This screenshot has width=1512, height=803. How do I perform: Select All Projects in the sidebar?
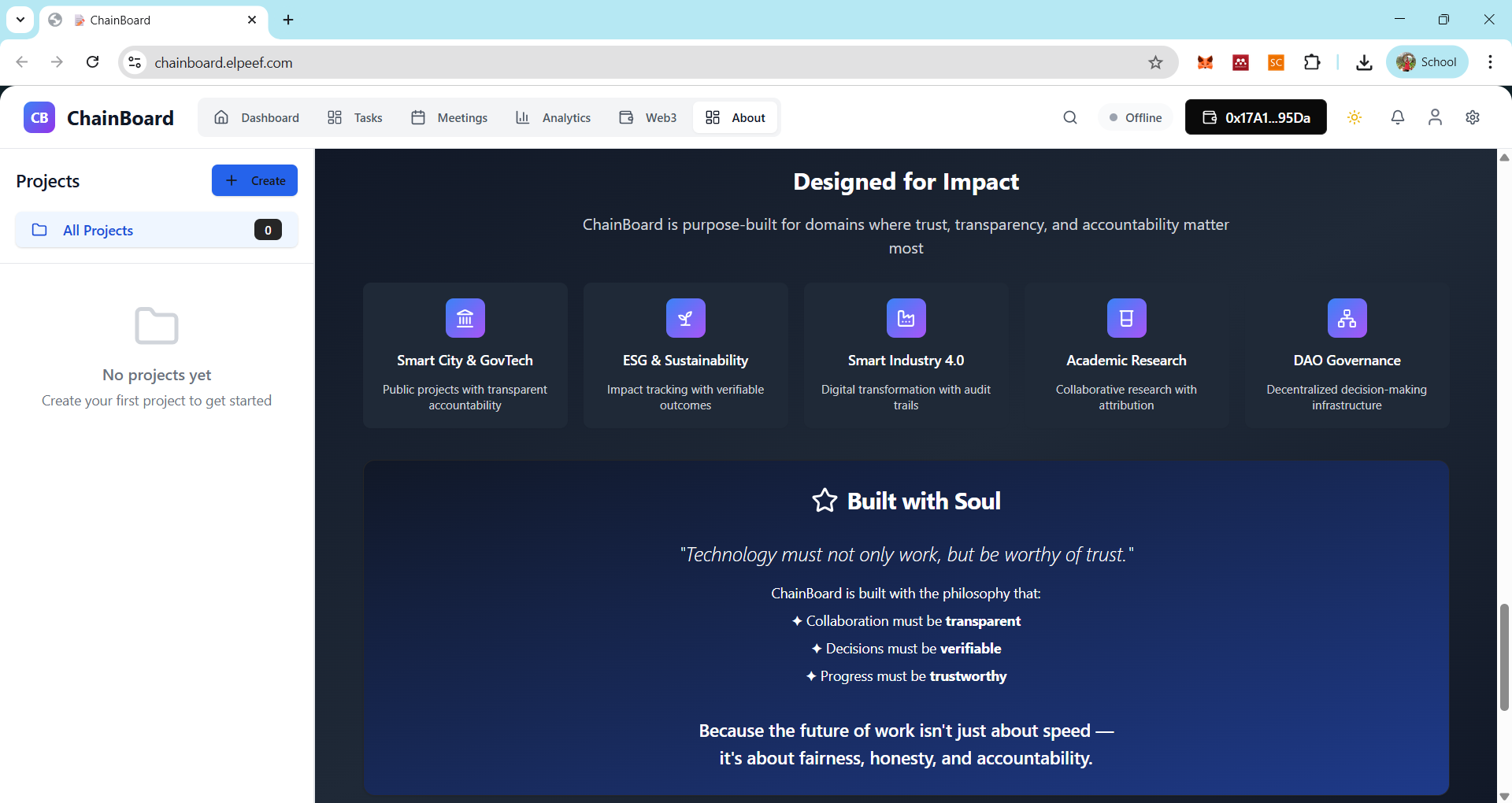tap(157, 230)
